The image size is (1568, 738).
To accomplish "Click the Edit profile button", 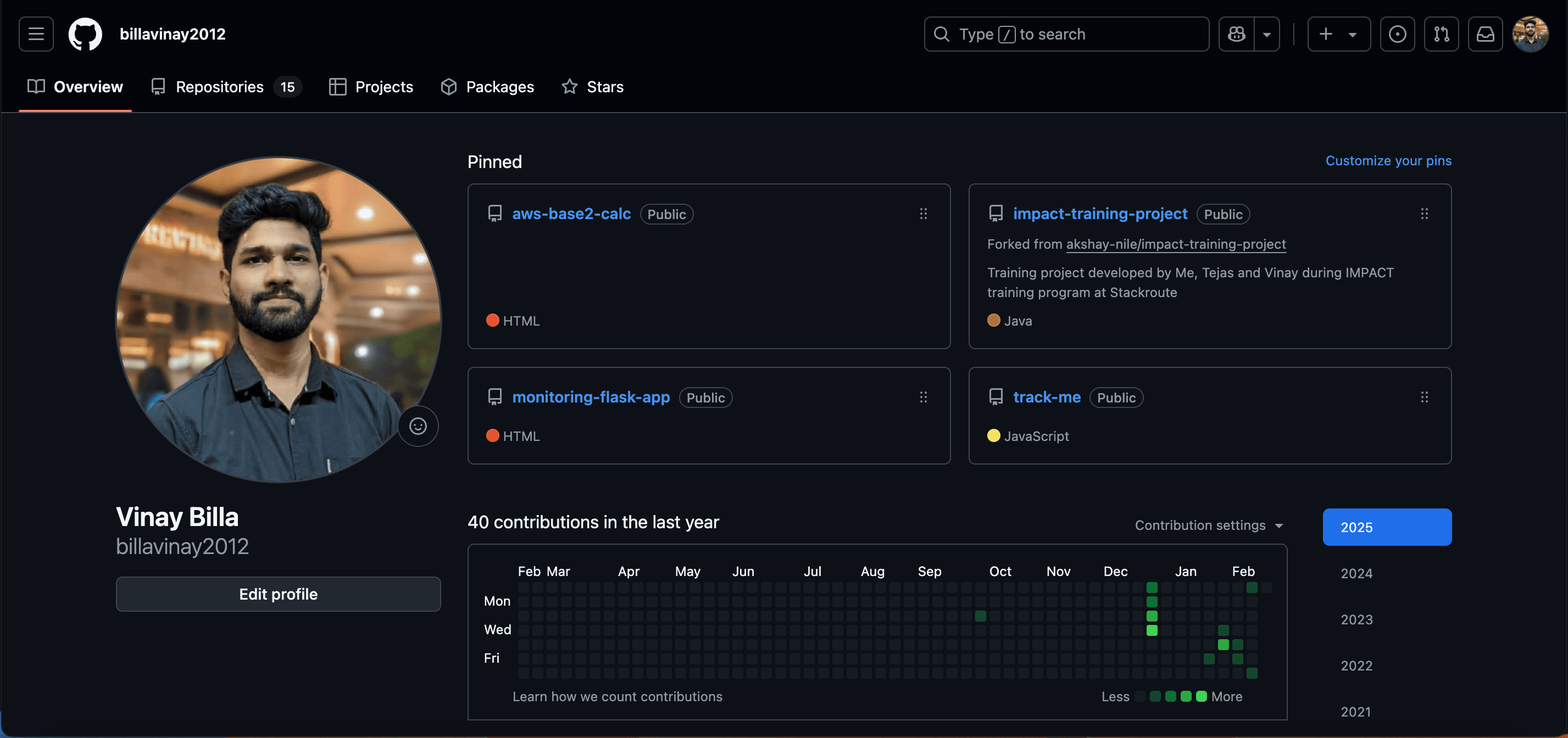I will (278, 594).
